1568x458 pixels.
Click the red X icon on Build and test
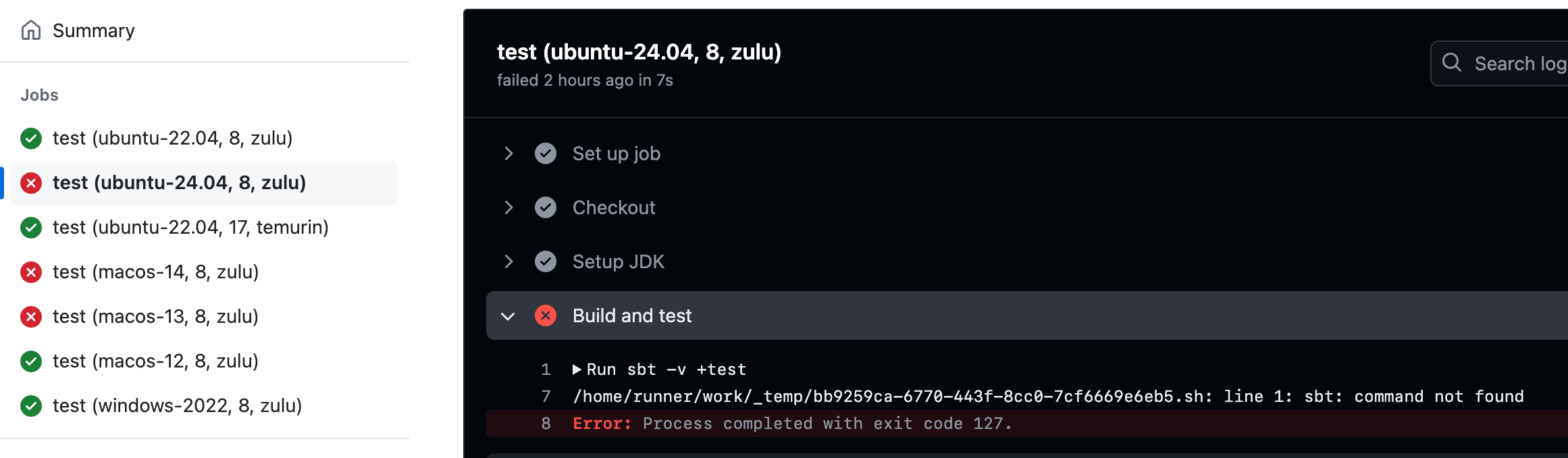coord(546,315)
